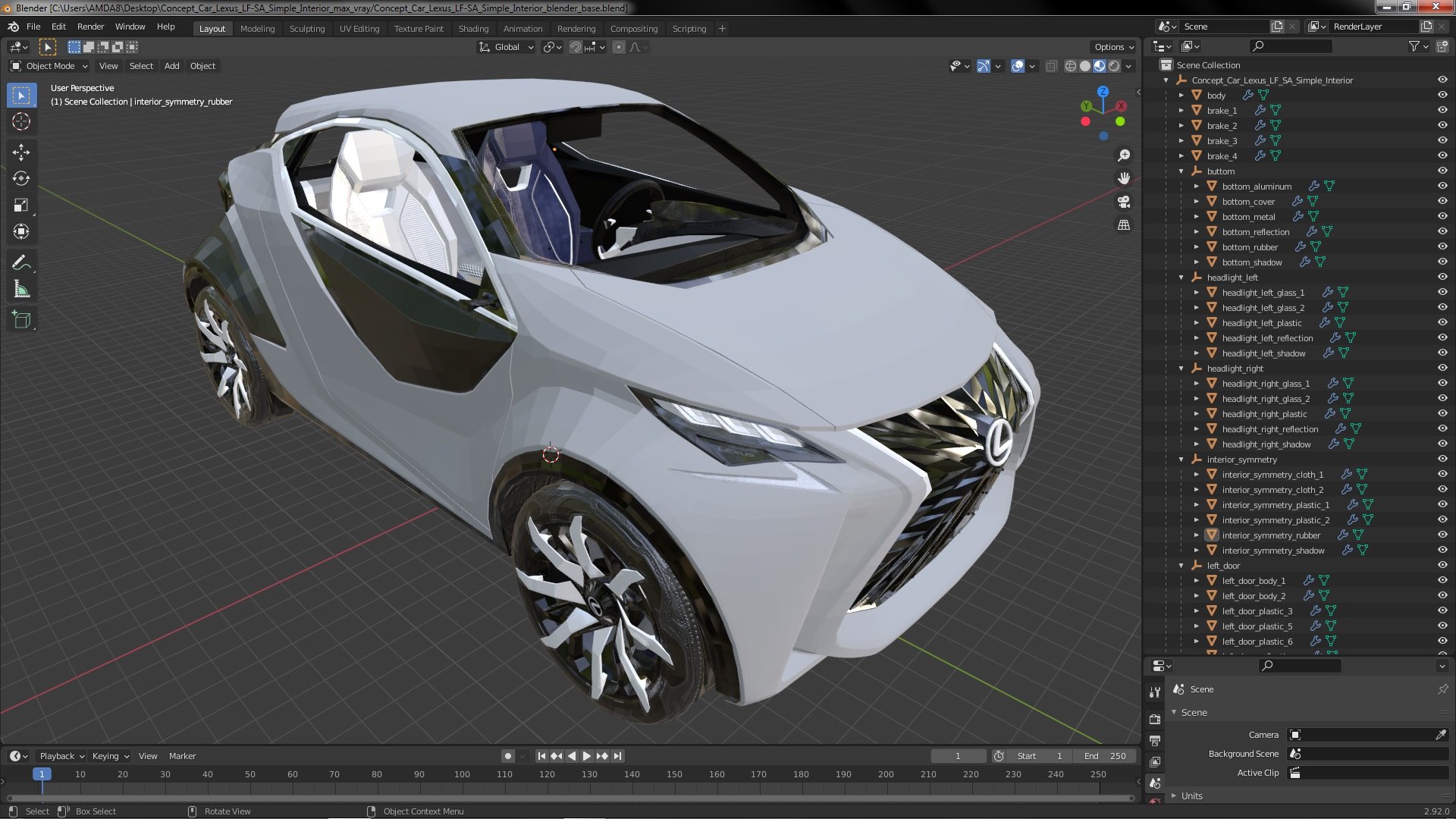
Task: Expand the brake_1 object
Action: pos(1181,111)
